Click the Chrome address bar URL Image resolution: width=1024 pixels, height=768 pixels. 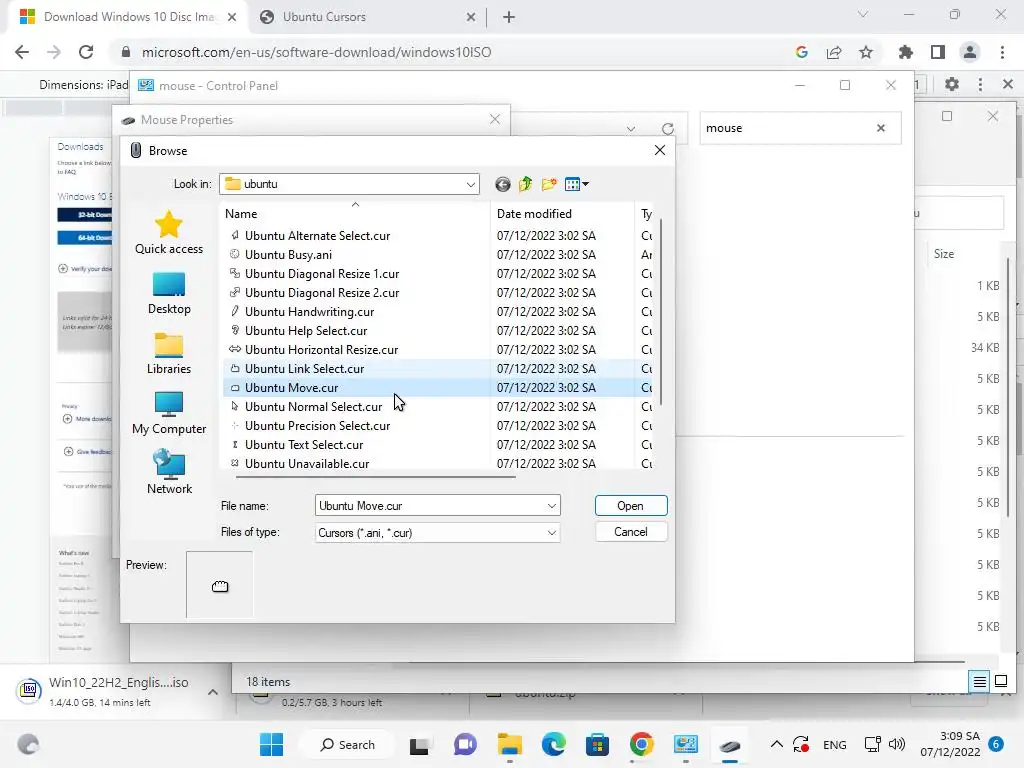click(x=316, y=52)
